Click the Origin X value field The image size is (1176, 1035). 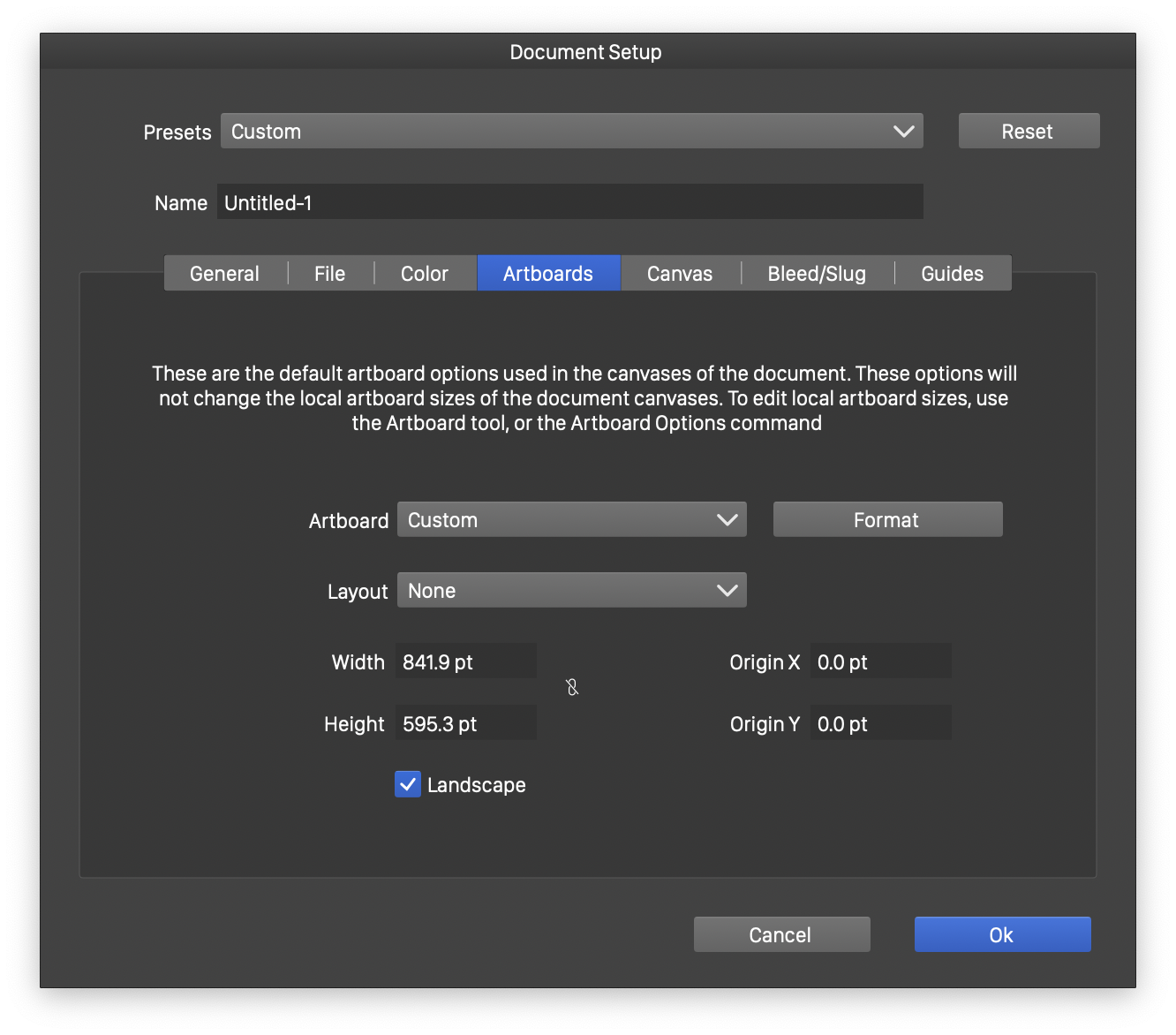point(880,661)
